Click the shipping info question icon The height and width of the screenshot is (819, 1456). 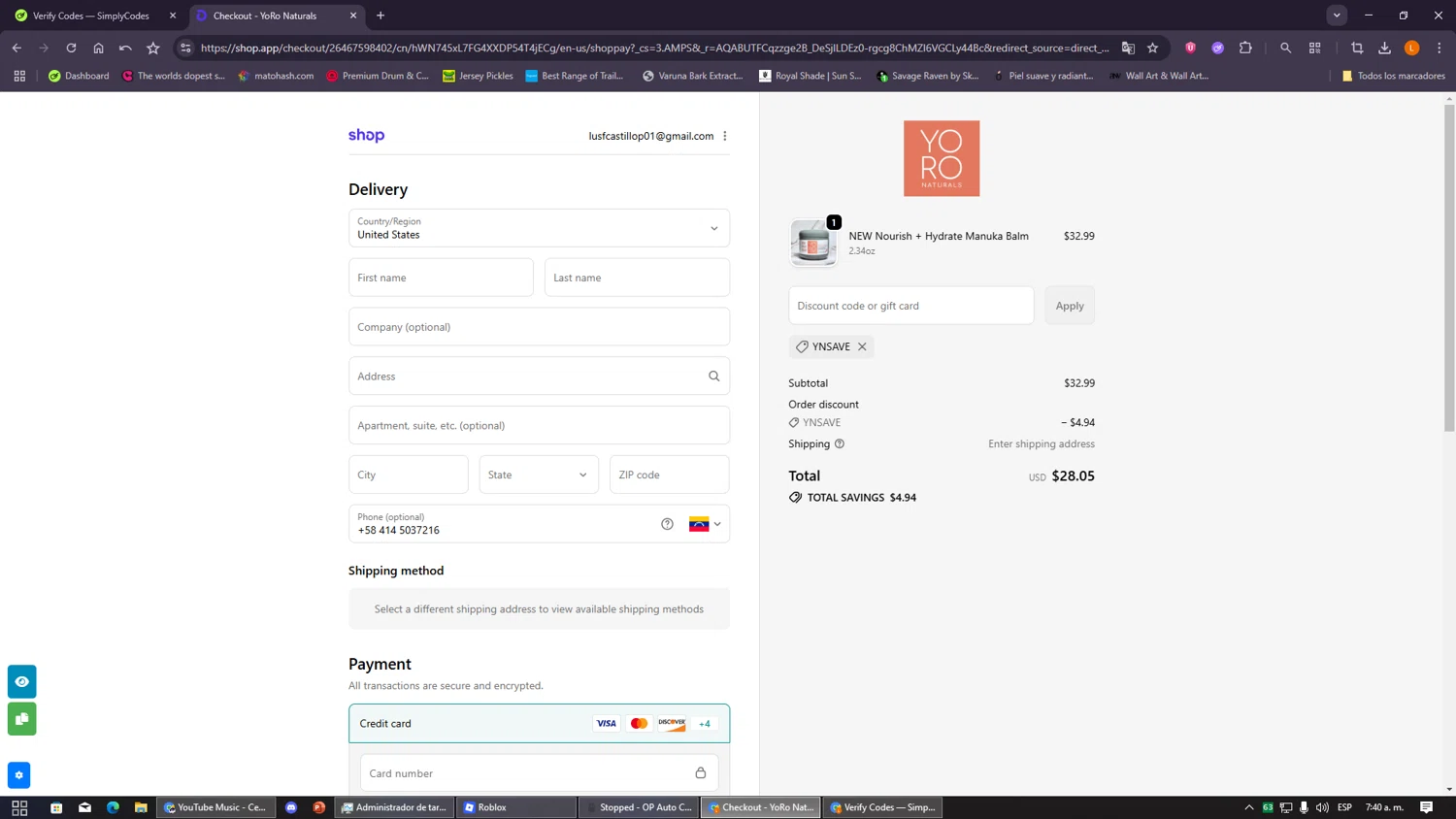[840, 443]
